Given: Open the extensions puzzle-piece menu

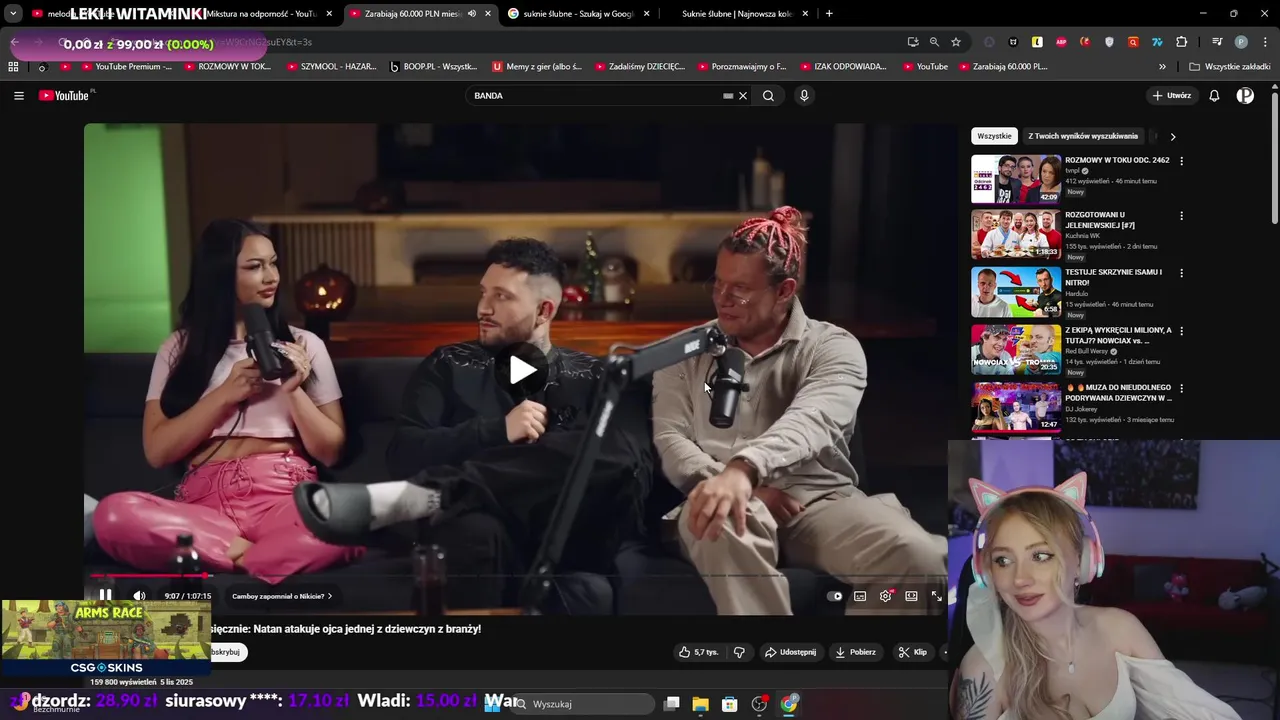Looking at the screenshot, I should (x=1182, y=42).
